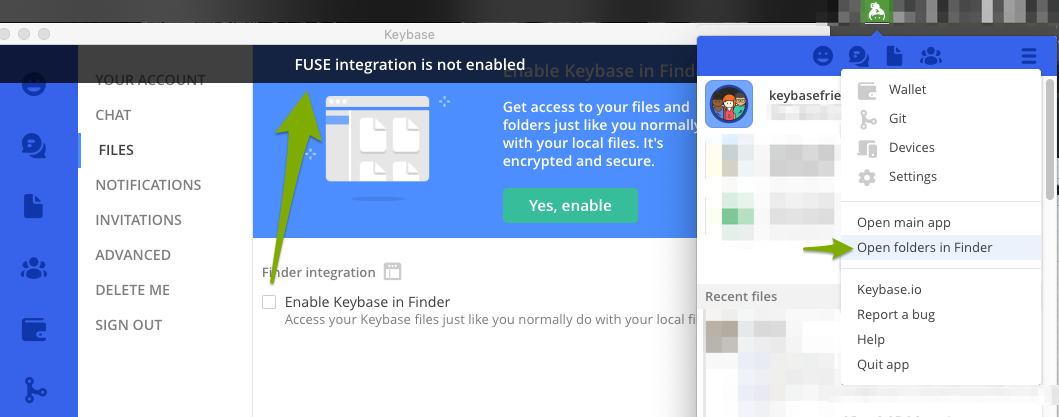Click the widget's vertical scrollbar

1049,139
